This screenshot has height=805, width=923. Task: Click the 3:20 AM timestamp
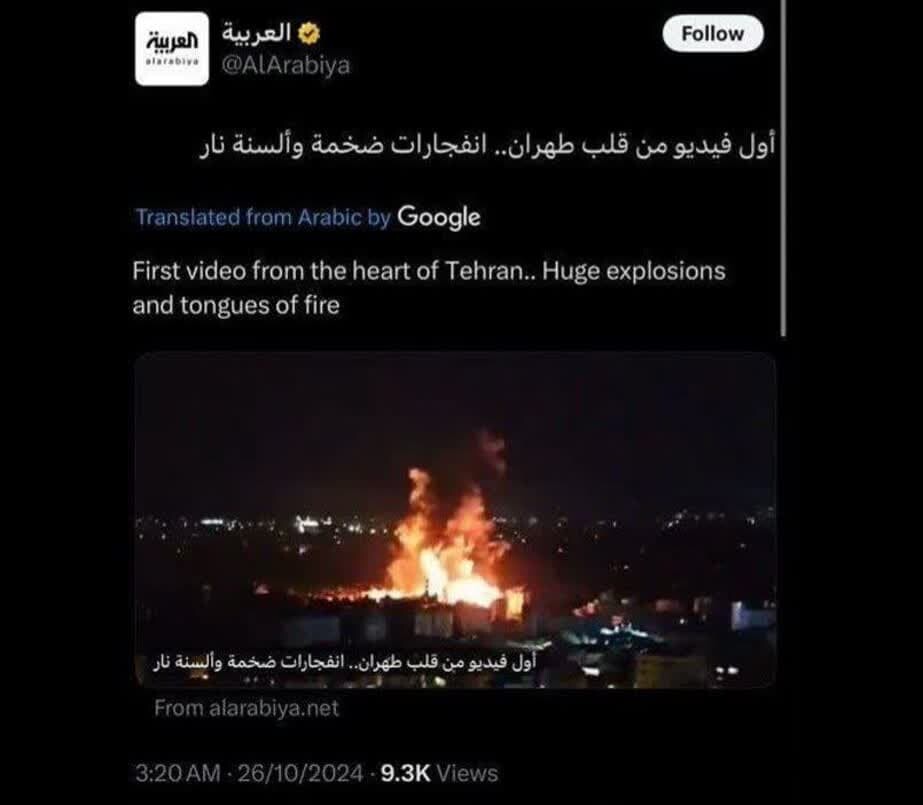pyautogui.click(x=178, y=773)
